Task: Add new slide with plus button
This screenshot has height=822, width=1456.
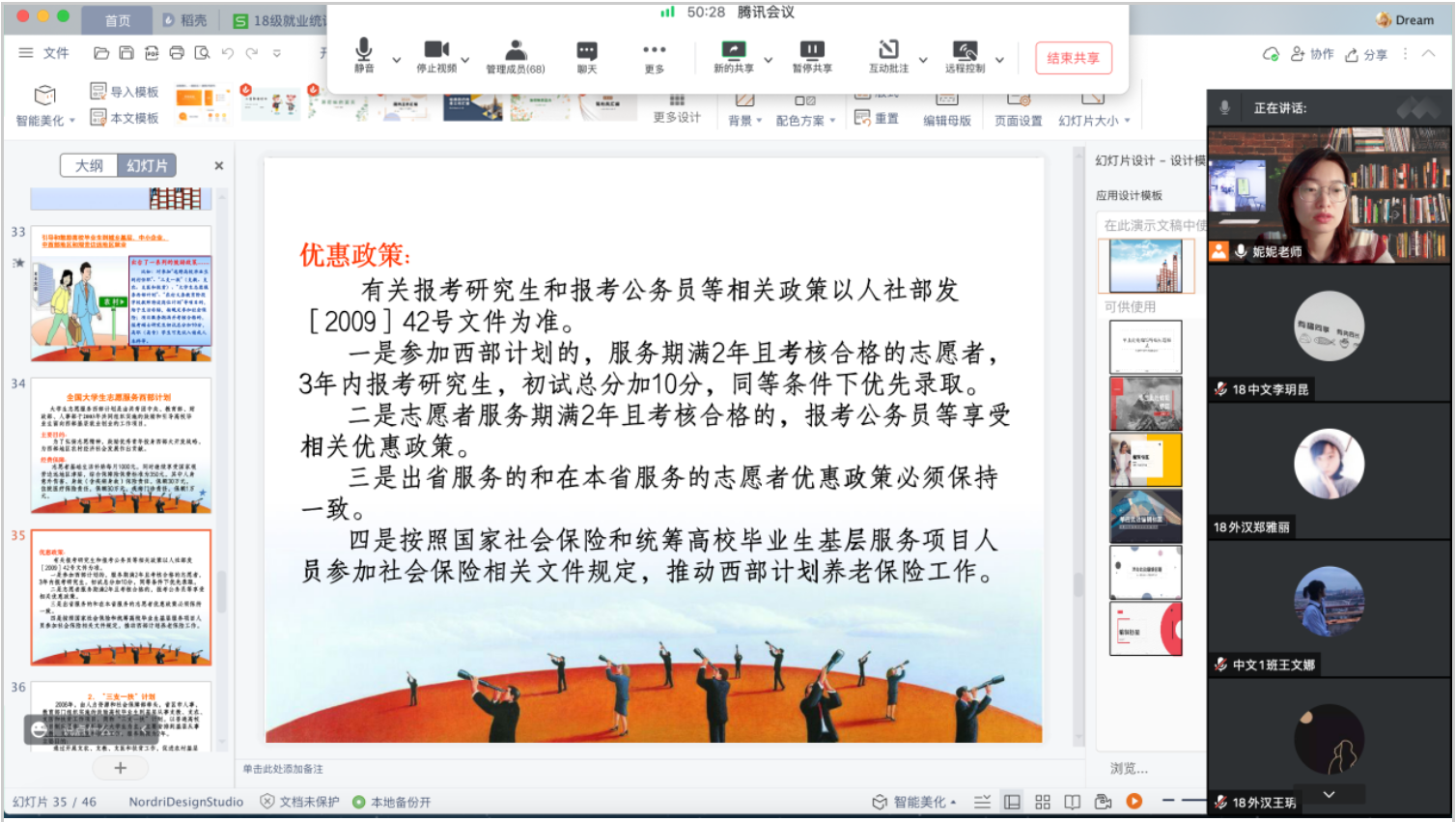Action: tap(121, 768)
